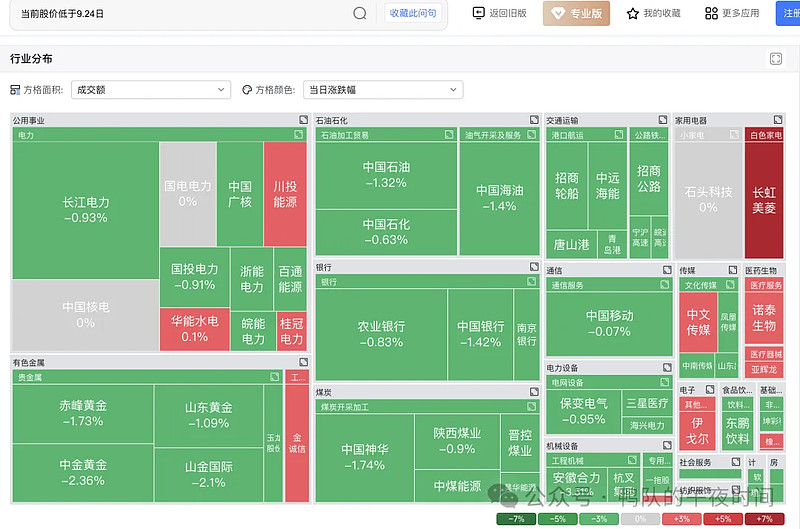Expand the 电力 sub-sector icon
This screenshot has width=800, height=529.
point(298,135)
